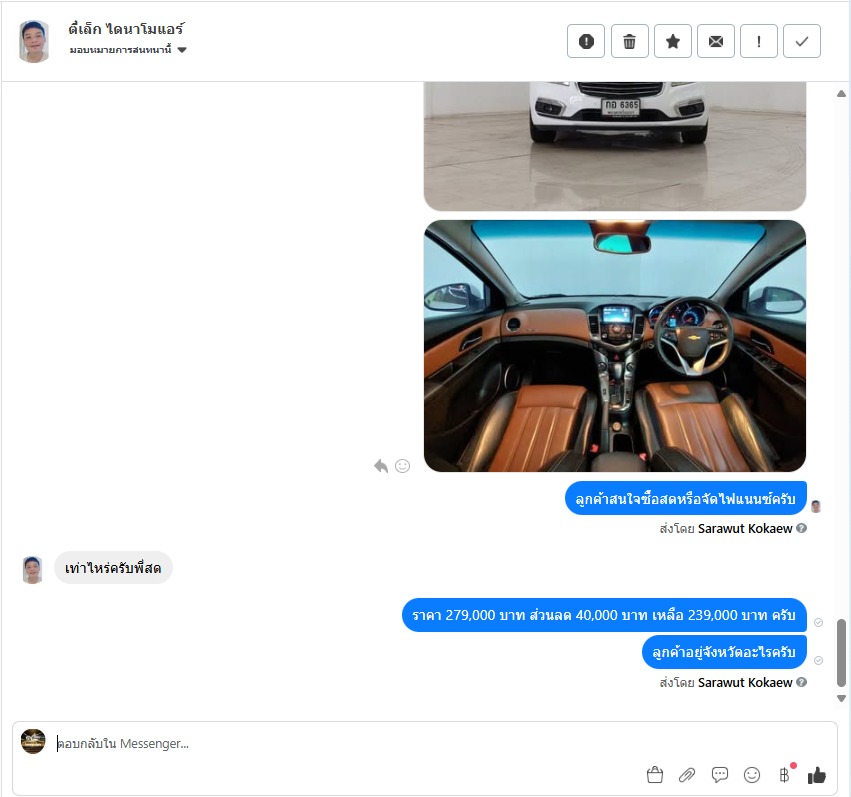The image size is (851, 797).
Task: Reply to car interior photo message
Action: (381, 466)
